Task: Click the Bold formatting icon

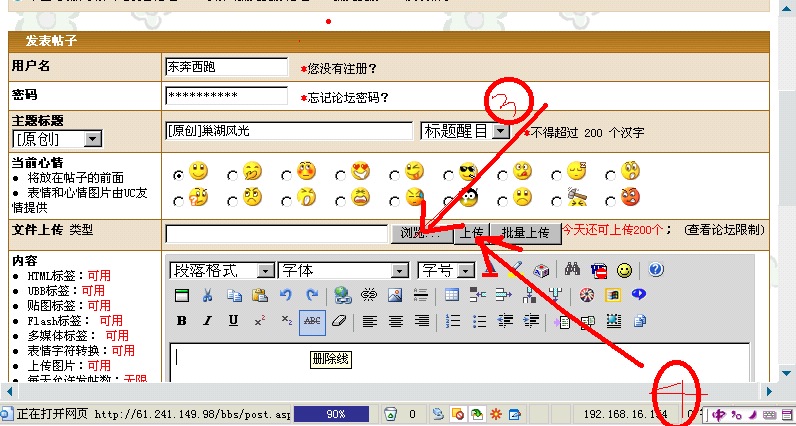Action: click(181, 321)
